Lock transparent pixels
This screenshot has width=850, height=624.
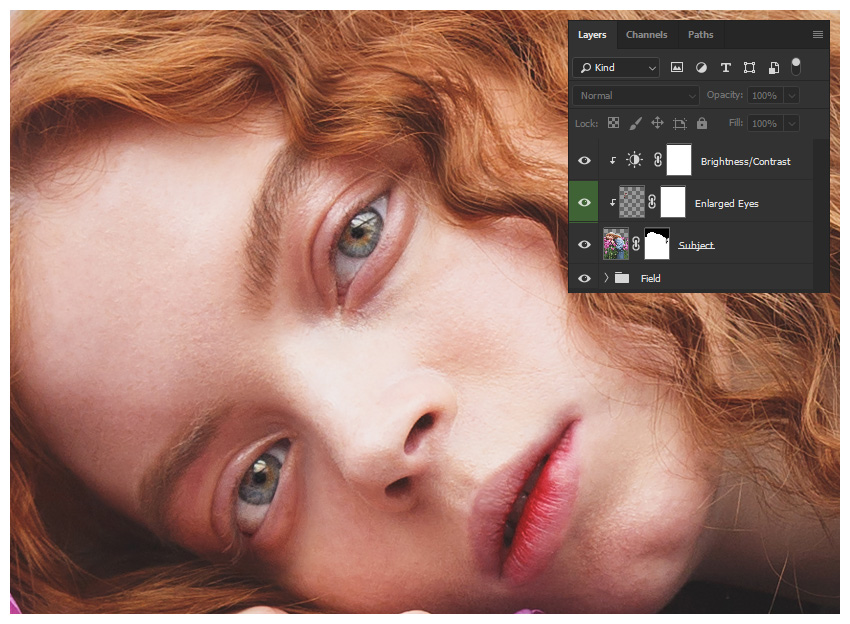pos(613,123)
